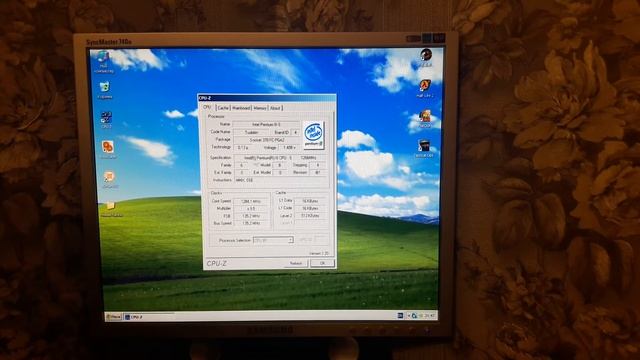Click the OK button in CPU-Z
Viewport: 640px width, 360px height.
click(322, 263)
